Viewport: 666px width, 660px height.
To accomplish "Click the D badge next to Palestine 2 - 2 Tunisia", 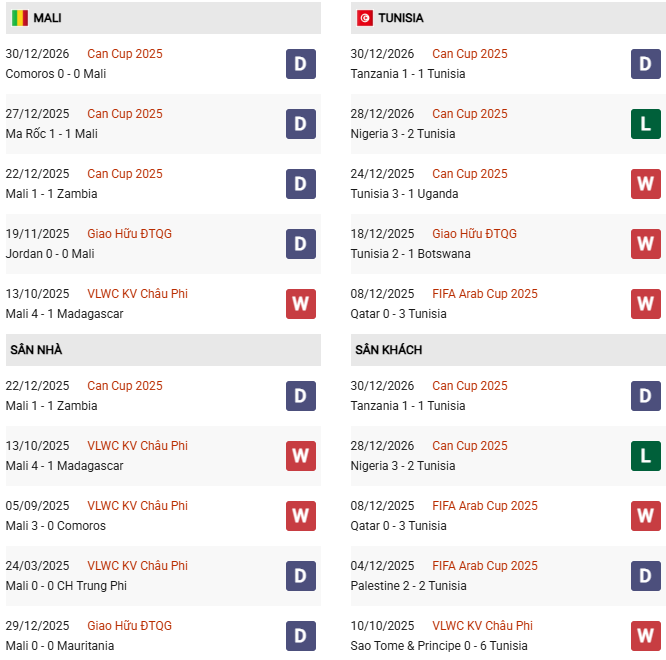I will click(x=646, y=576).
